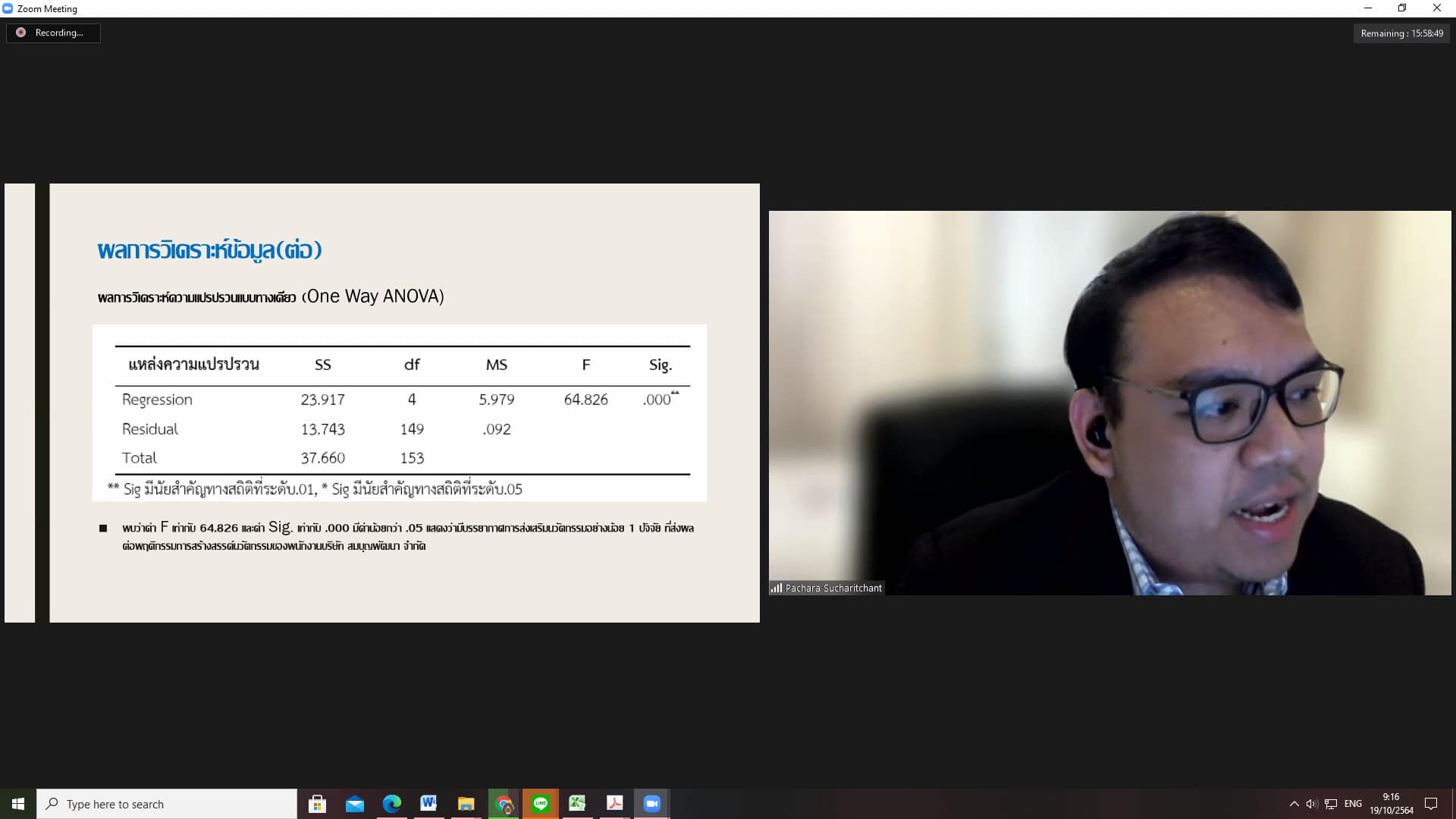Open File Explorer folder icon
1456x819 pixels.
[x=466, y=804]
